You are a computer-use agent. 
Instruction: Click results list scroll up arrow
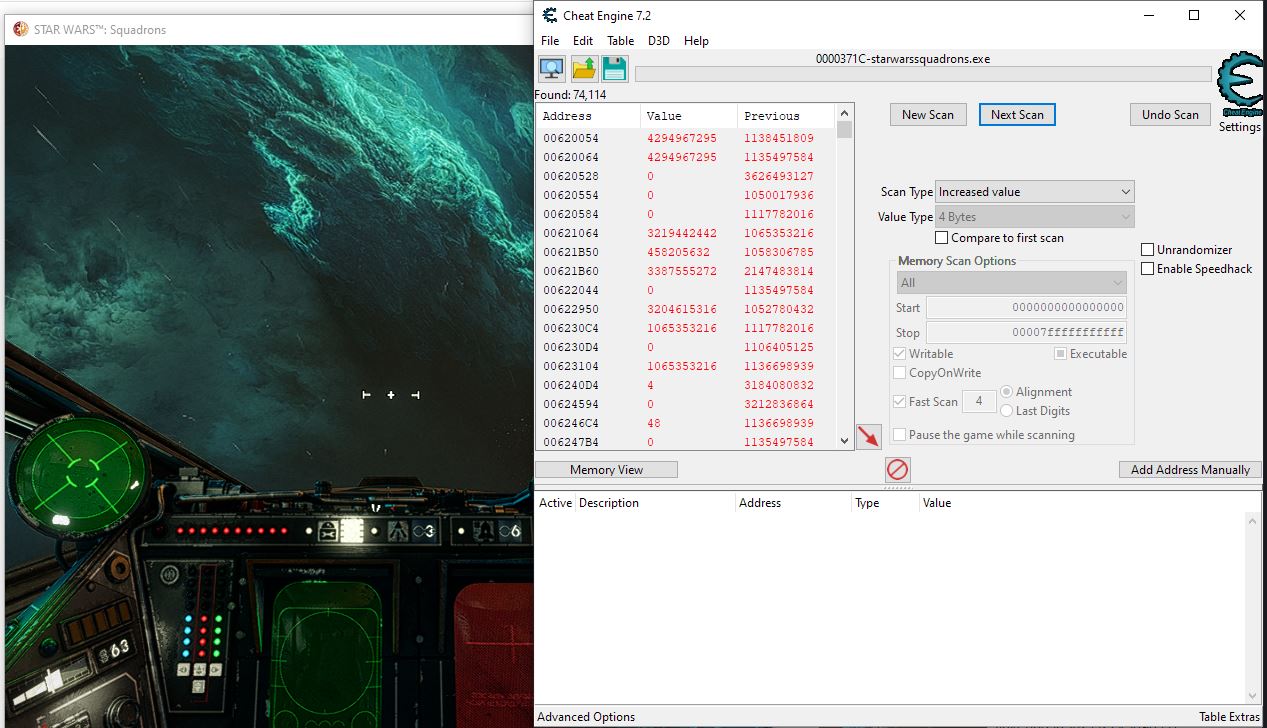point(845,113)
